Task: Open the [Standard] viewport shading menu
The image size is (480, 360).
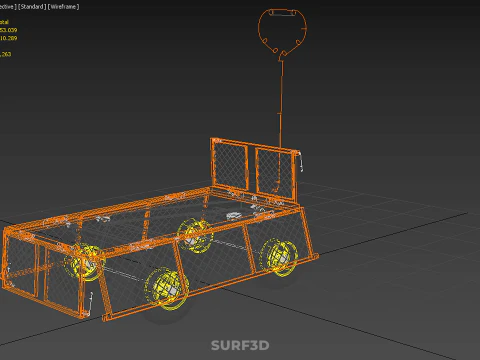Action: pos(32,7)
